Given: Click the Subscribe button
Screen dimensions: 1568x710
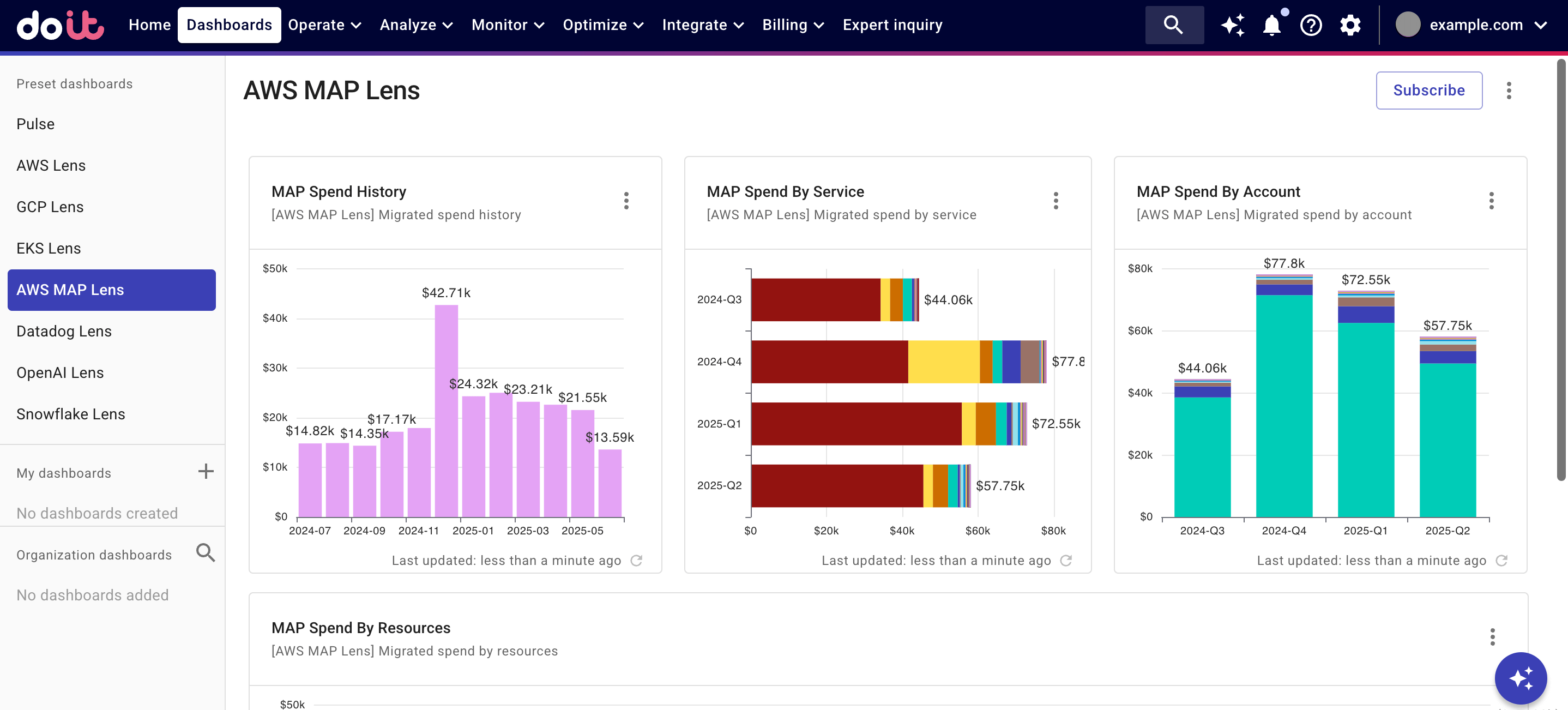Looking at the screenshot, I should (1428, 91).
